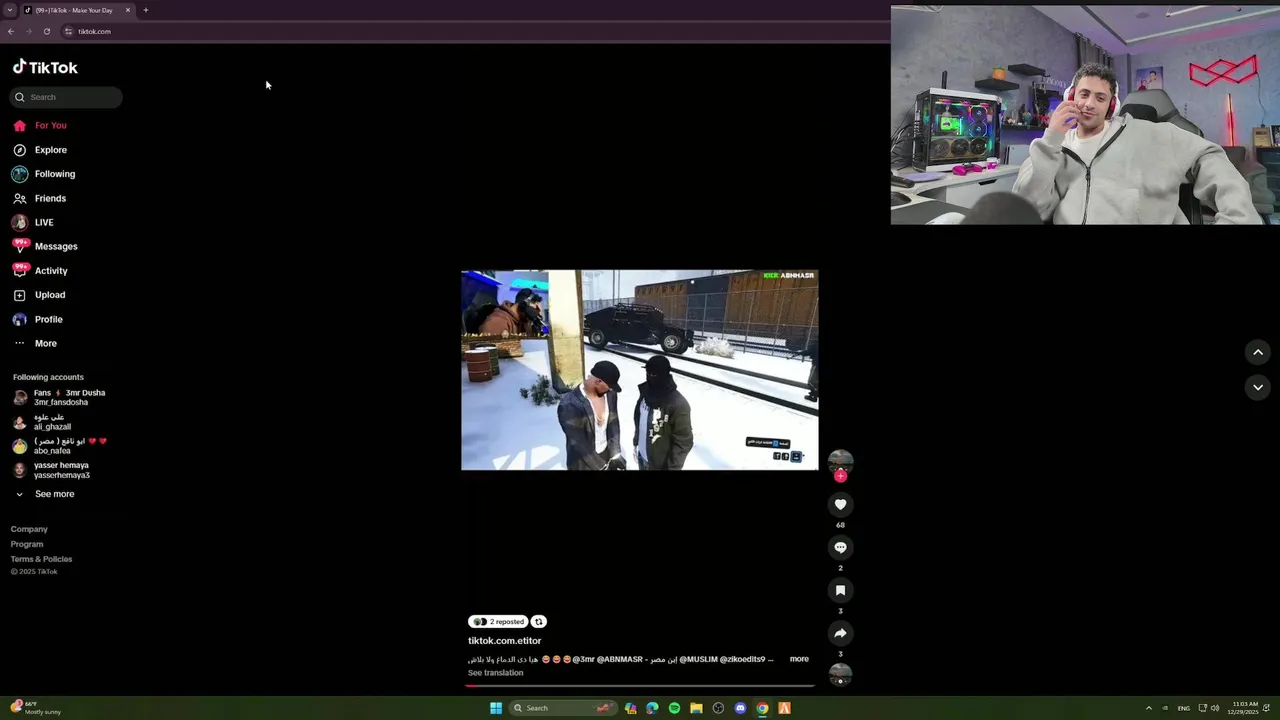Viewport: 1280px width, 720px height.
Task: Click the TikTok search field
Action: coord(66,97)
